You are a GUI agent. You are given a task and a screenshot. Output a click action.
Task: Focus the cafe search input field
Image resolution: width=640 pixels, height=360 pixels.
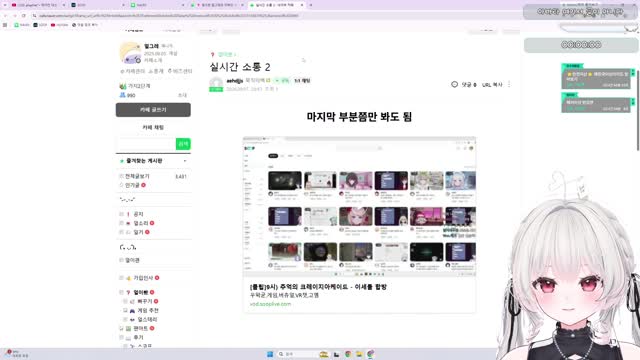coord(146,144)
